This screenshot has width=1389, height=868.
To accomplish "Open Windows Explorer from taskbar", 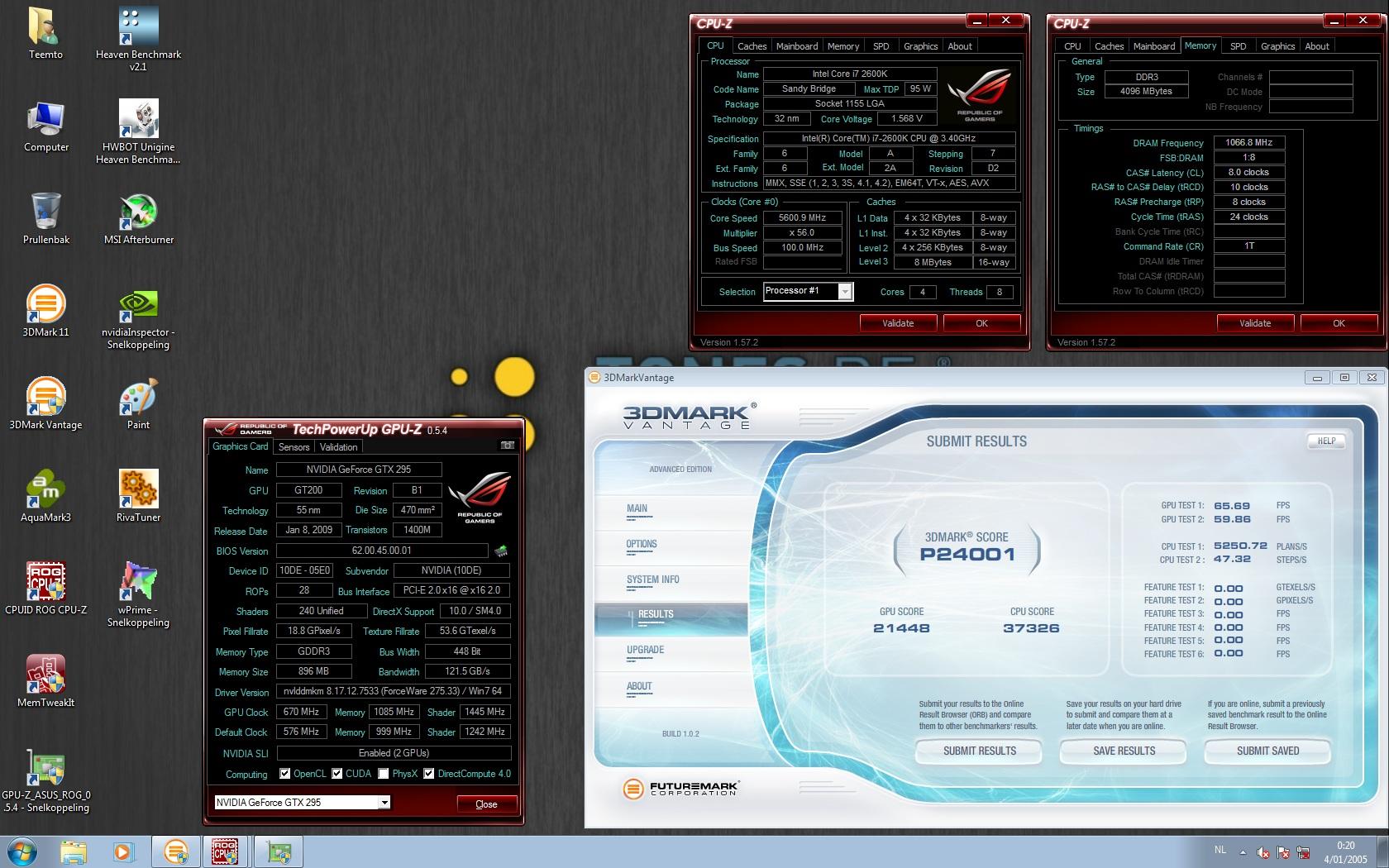I will (73, 851).
